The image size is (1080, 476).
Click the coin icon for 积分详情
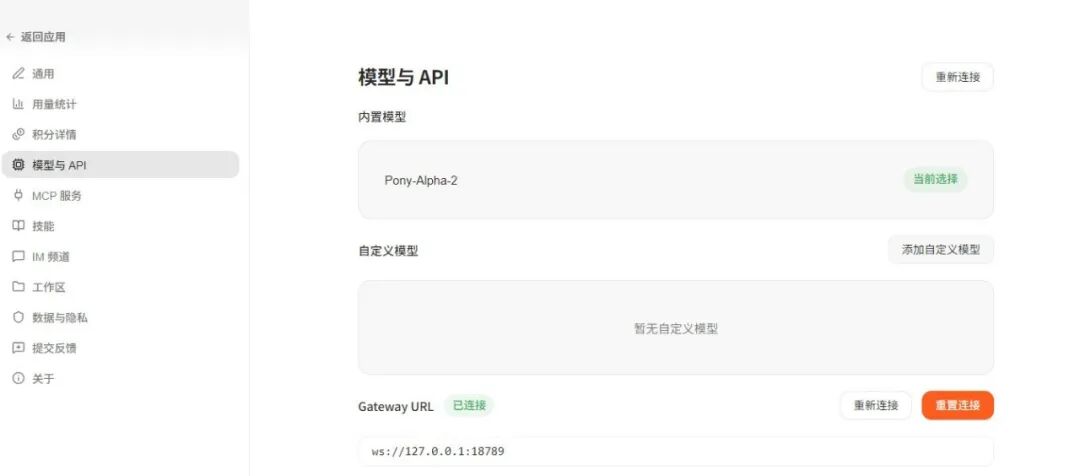pos(18,134)
